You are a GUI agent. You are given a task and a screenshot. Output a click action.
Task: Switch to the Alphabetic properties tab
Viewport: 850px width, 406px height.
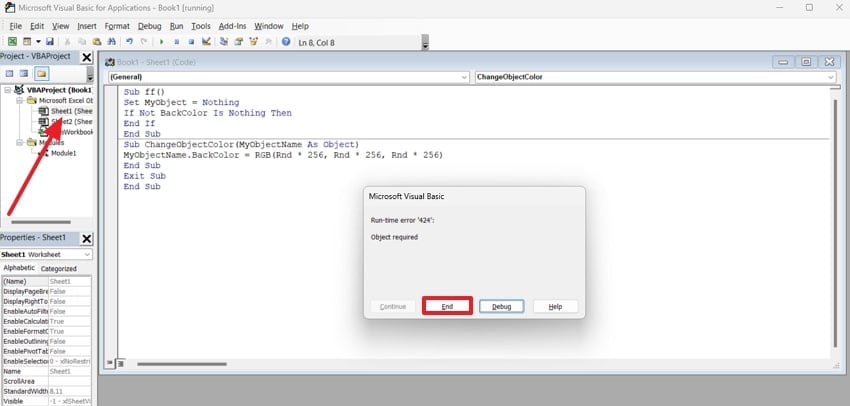pos(19,268)
